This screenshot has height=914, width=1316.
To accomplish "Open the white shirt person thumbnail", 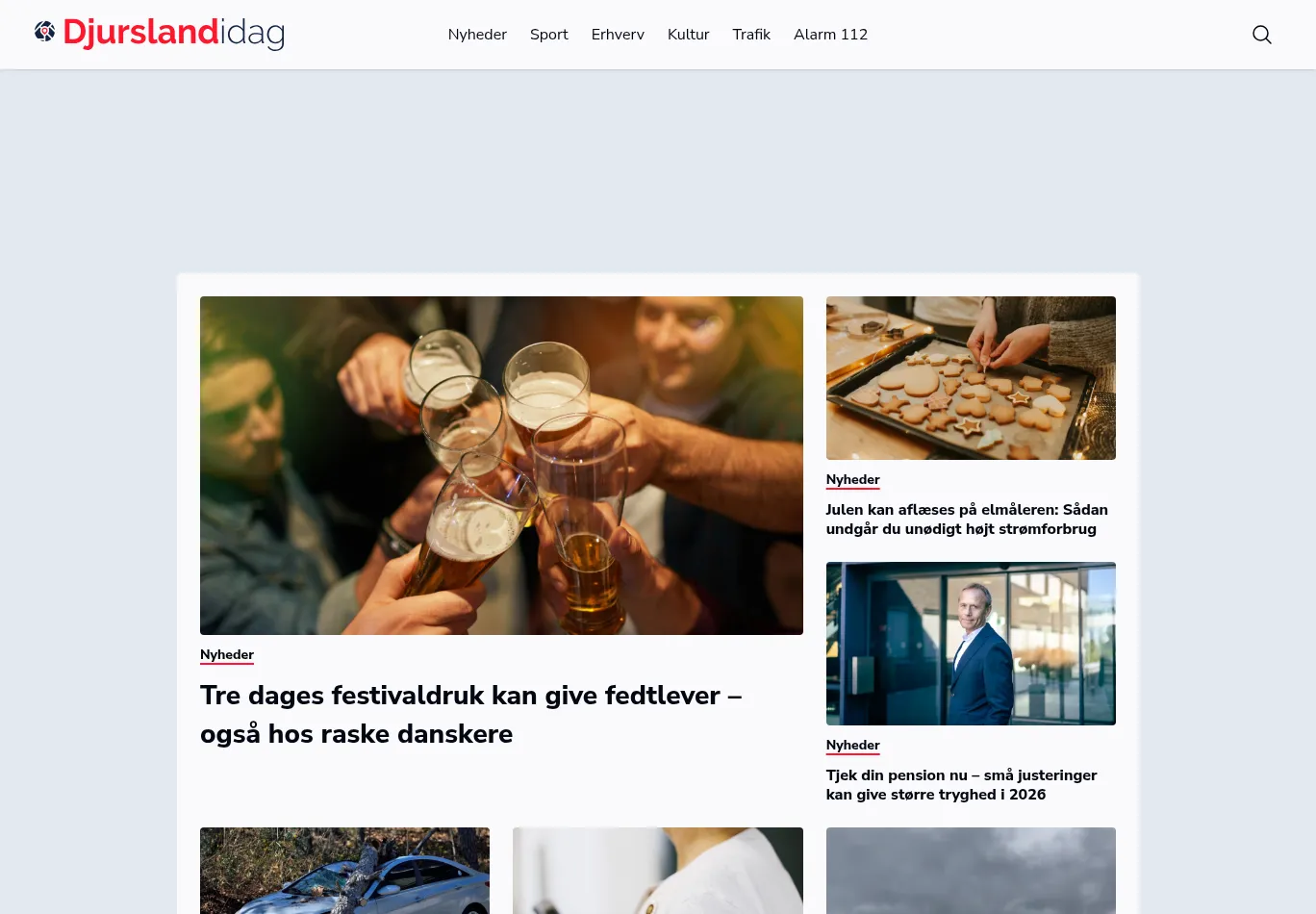I will coord(658,871).
